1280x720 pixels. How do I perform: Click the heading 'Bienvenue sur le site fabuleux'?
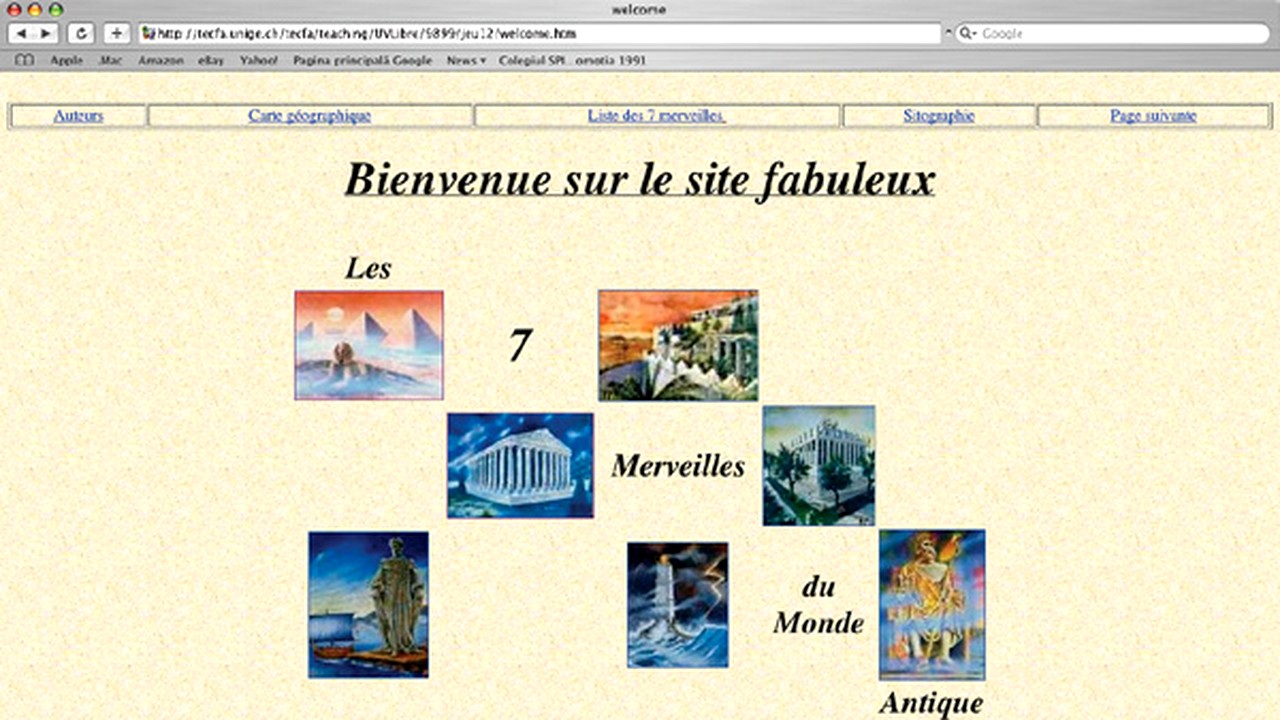point(640,180)
